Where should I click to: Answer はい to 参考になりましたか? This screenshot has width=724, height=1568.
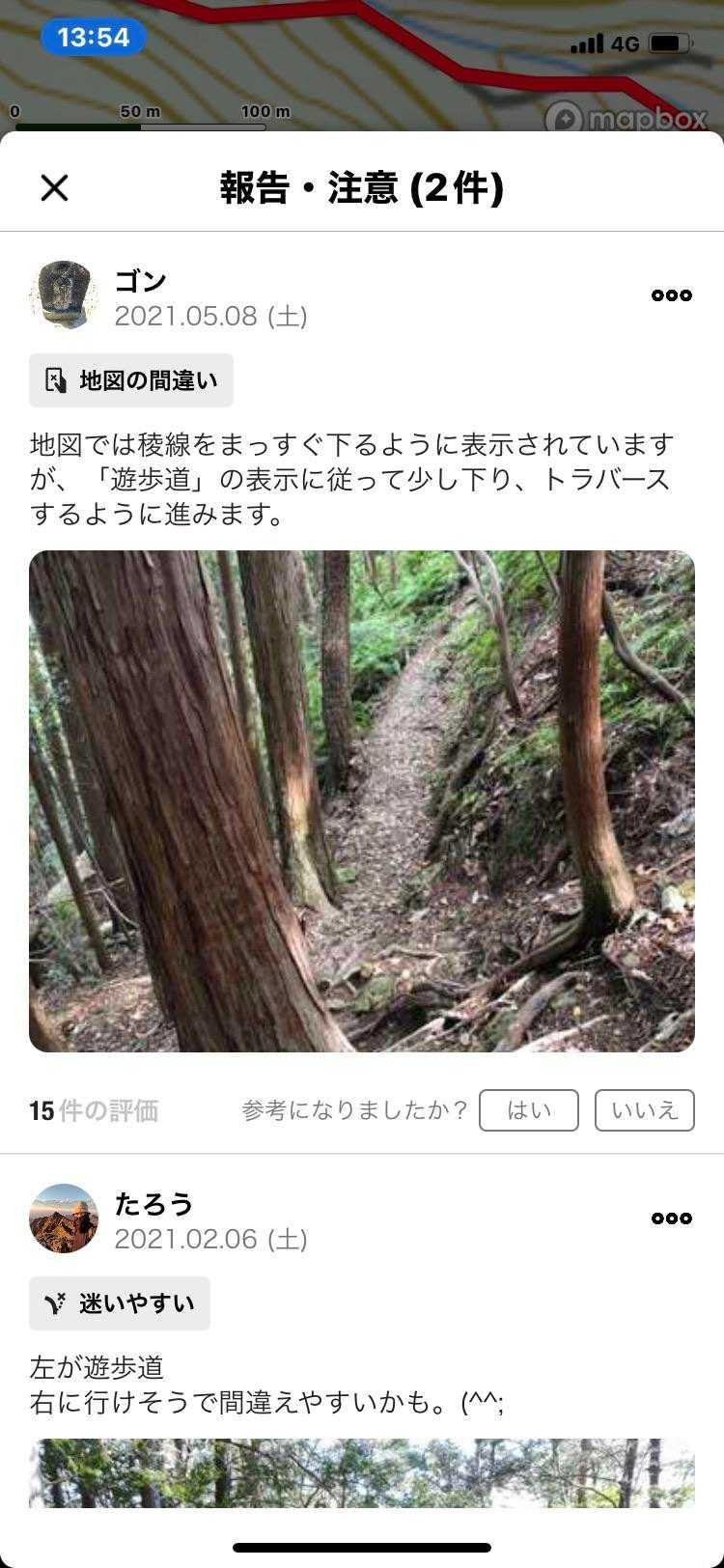point(529,1110)
